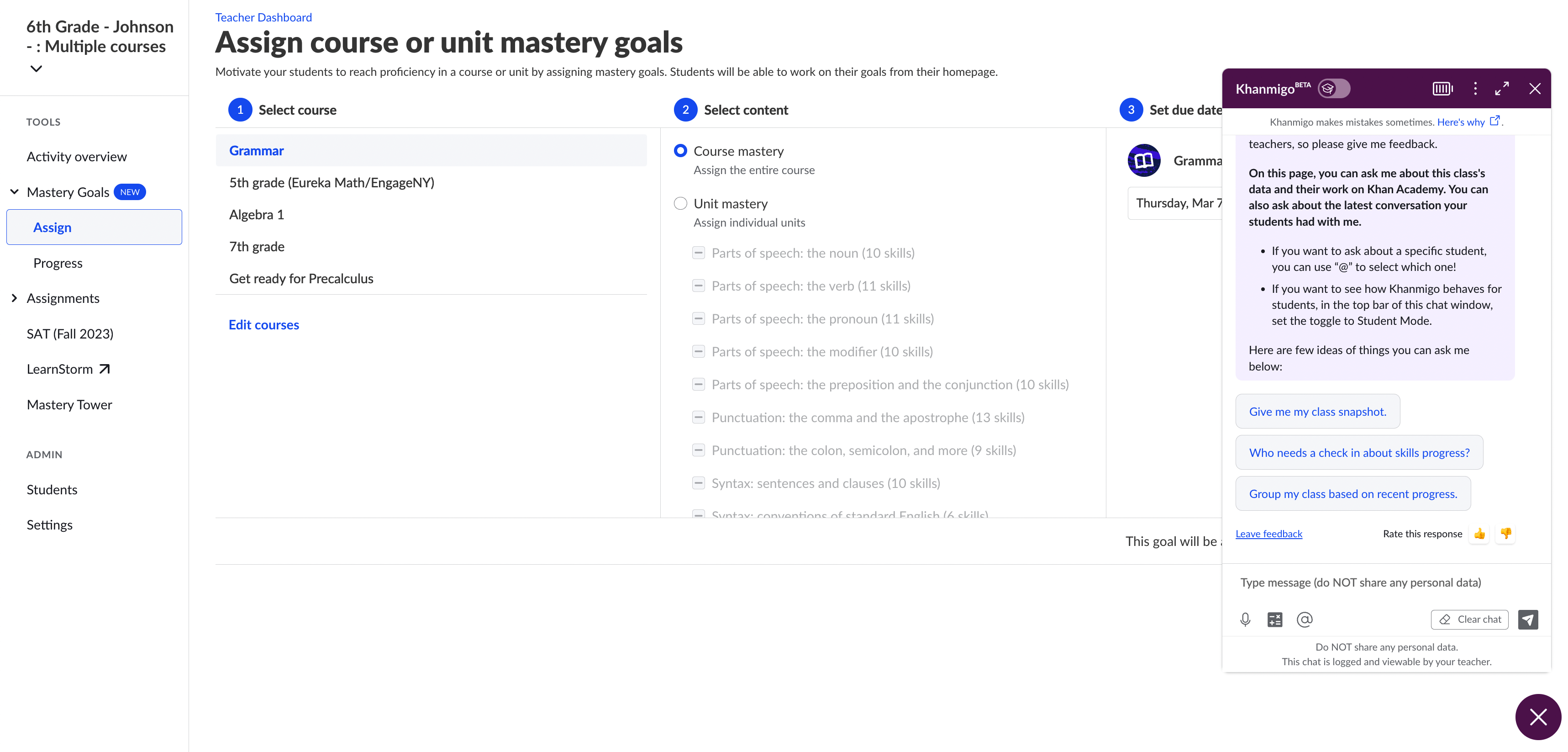Open the class switcher dropdown chevron
Viewport: 1568px width, 752px height.
point(36,69)
